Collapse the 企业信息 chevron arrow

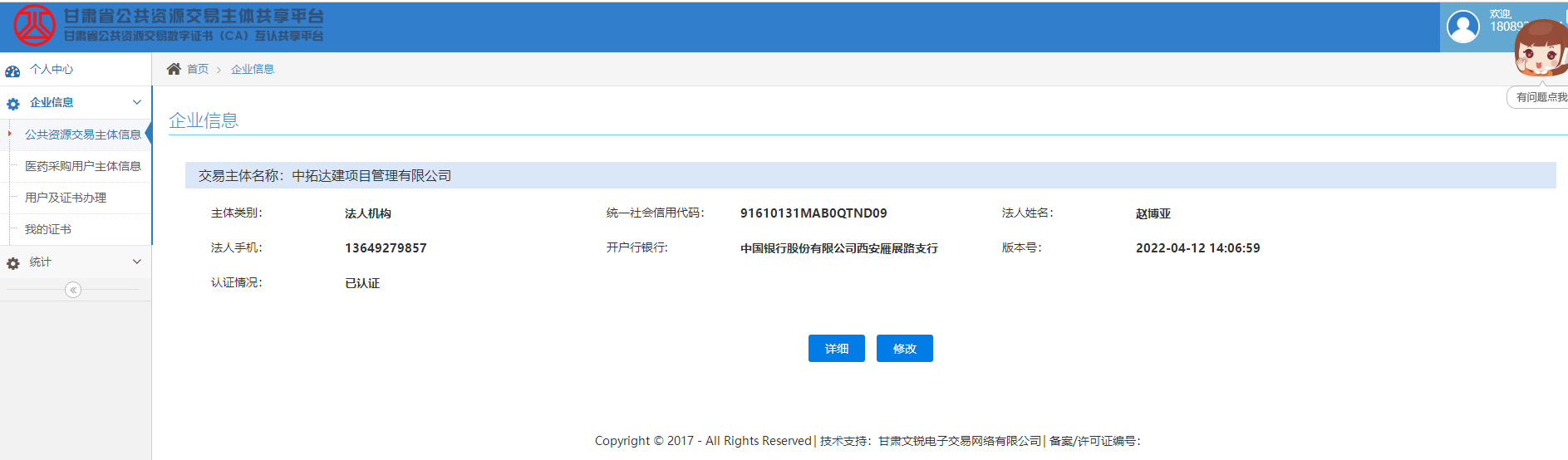[x=137, y=102]
